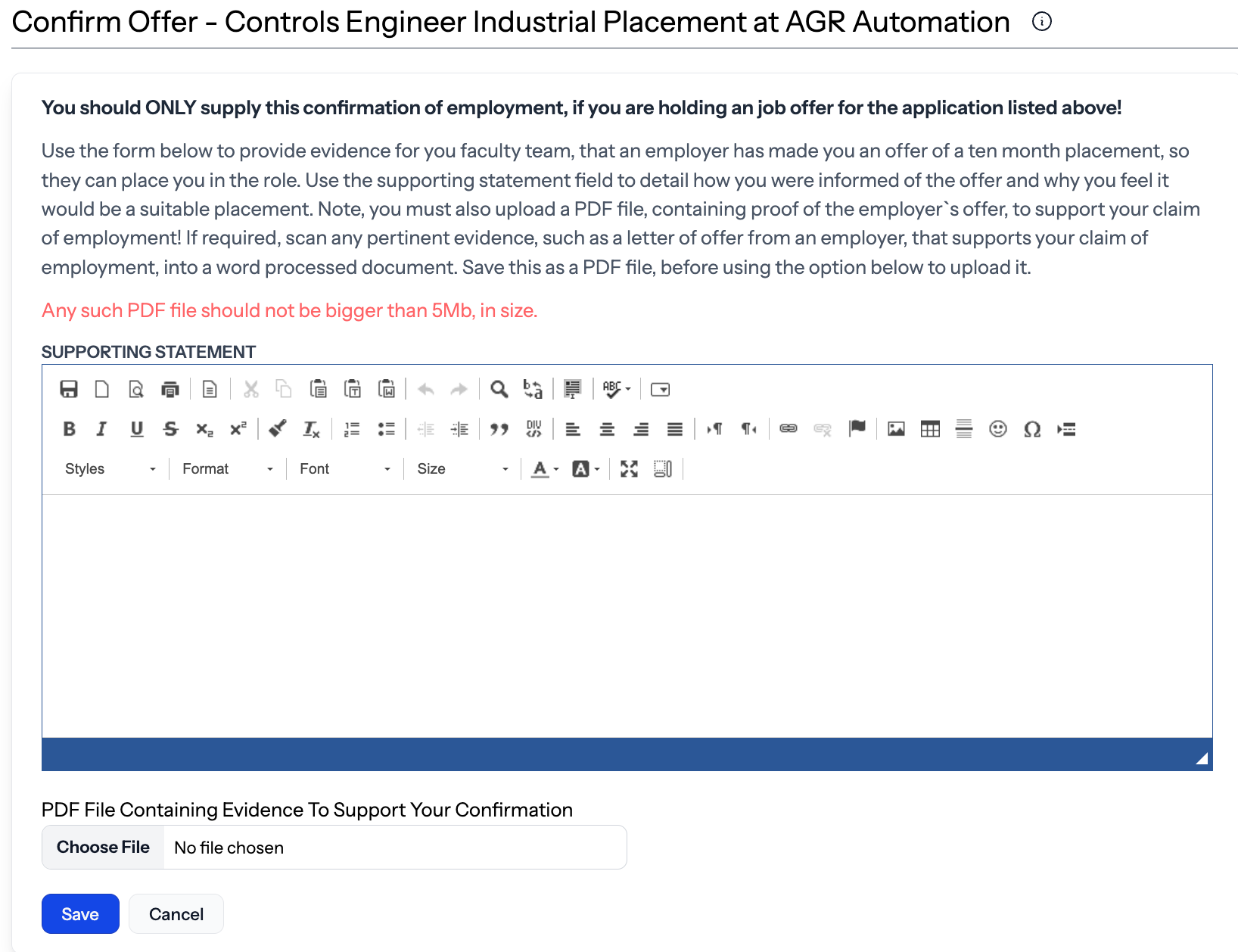The height and width of the screenshot is (952, 1238).
Task: Click the Increase Indent icon
Action: point(459,429)
